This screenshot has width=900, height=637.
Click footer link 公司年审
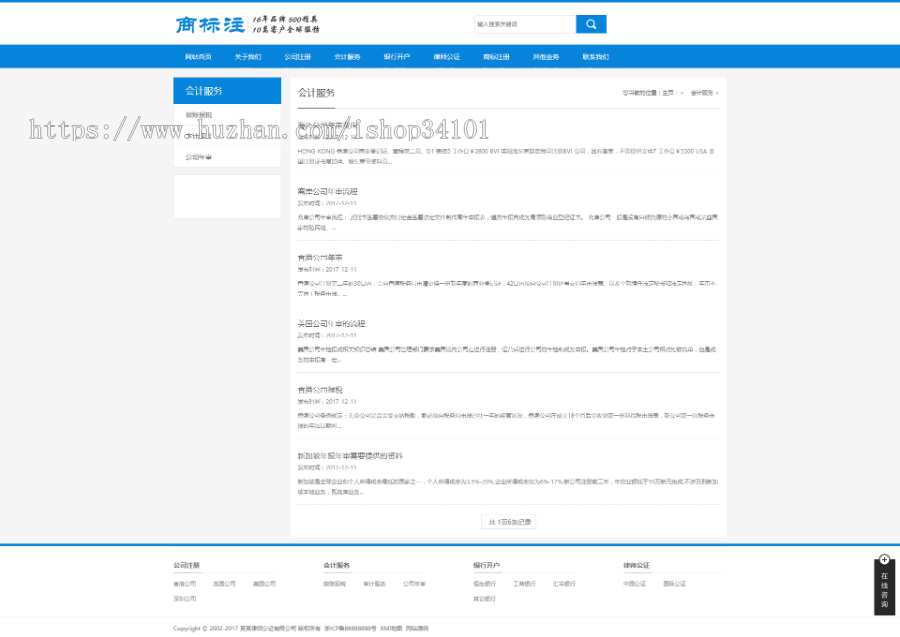(414, 584)
